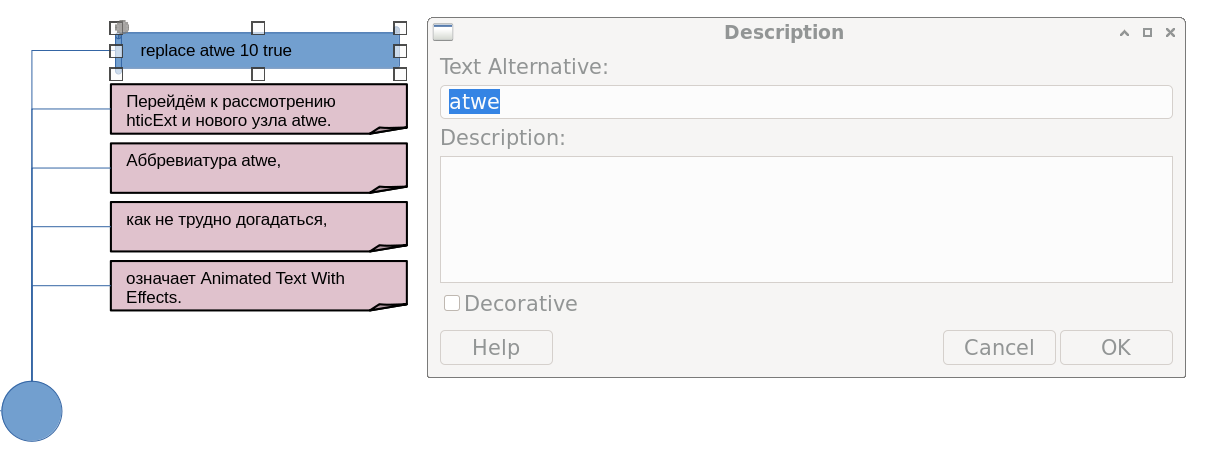This screenshot has height=451, width=1207.
Task: Click inside the empty Description text area
Action: pos(805,219)
